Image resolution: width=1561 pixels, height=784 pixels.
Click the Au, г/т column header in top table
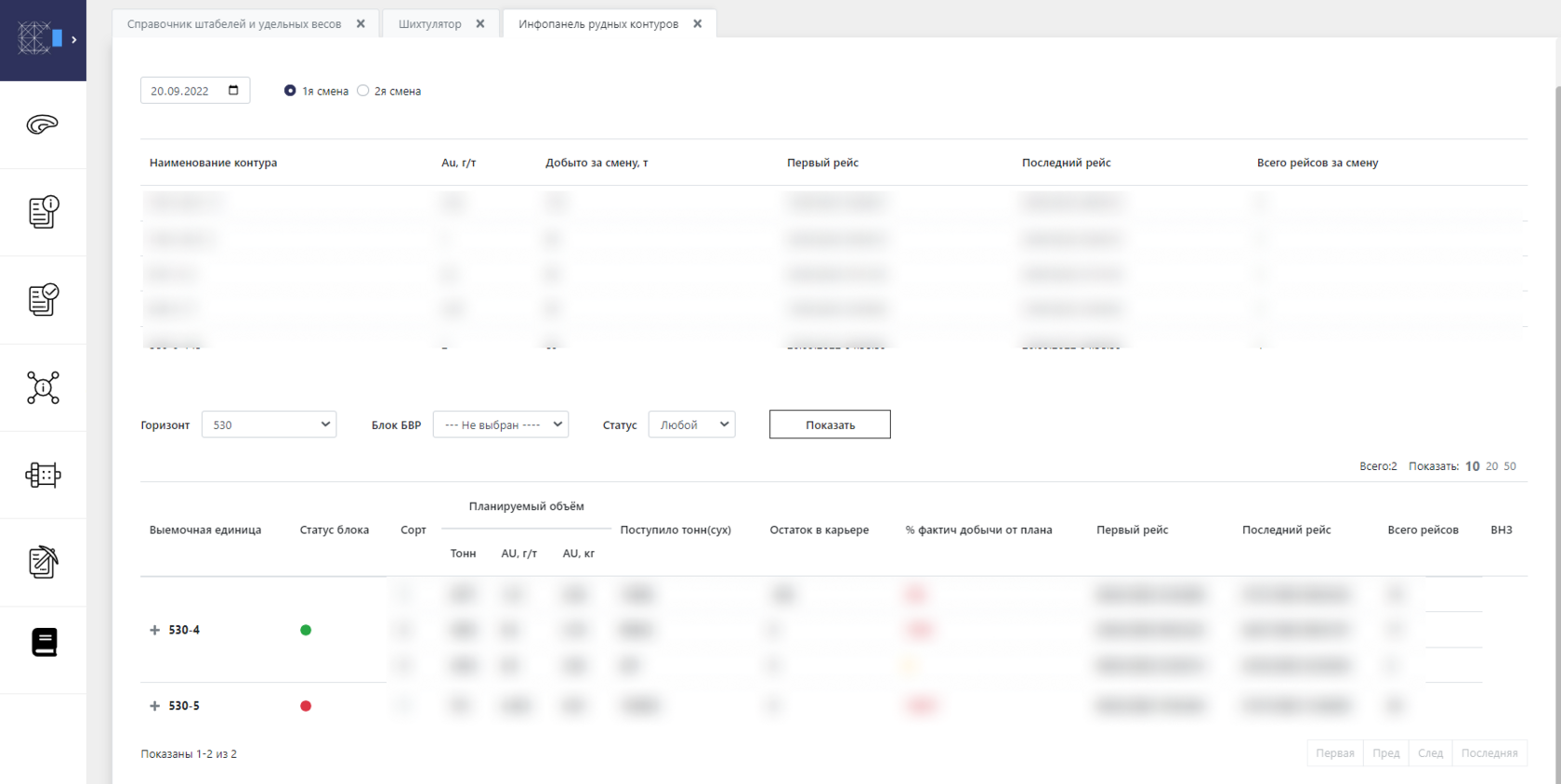point(459,163)
